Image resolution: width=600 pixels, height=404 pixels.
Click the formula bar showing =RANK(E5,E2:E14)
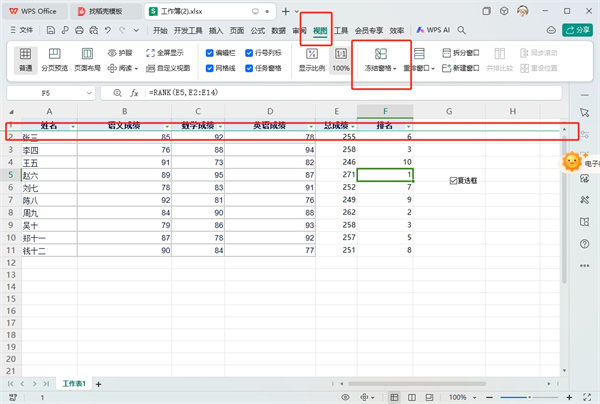pos(354,93)
